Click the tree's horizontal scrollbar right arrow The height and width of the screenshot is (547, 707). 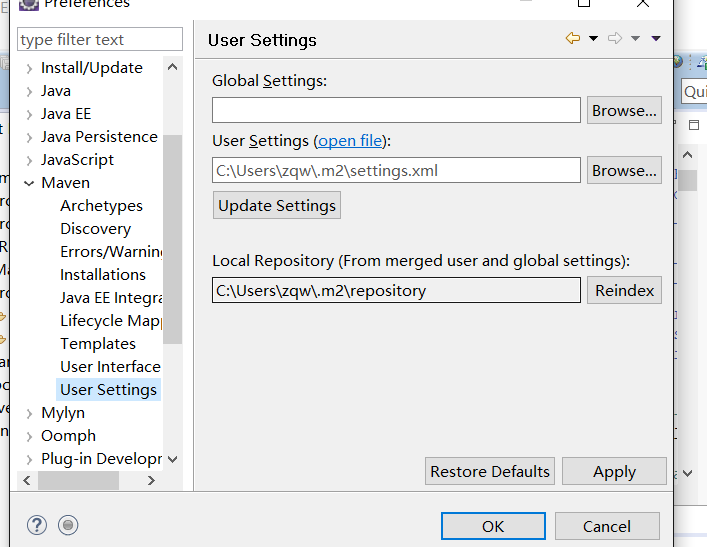coord(151,481)
